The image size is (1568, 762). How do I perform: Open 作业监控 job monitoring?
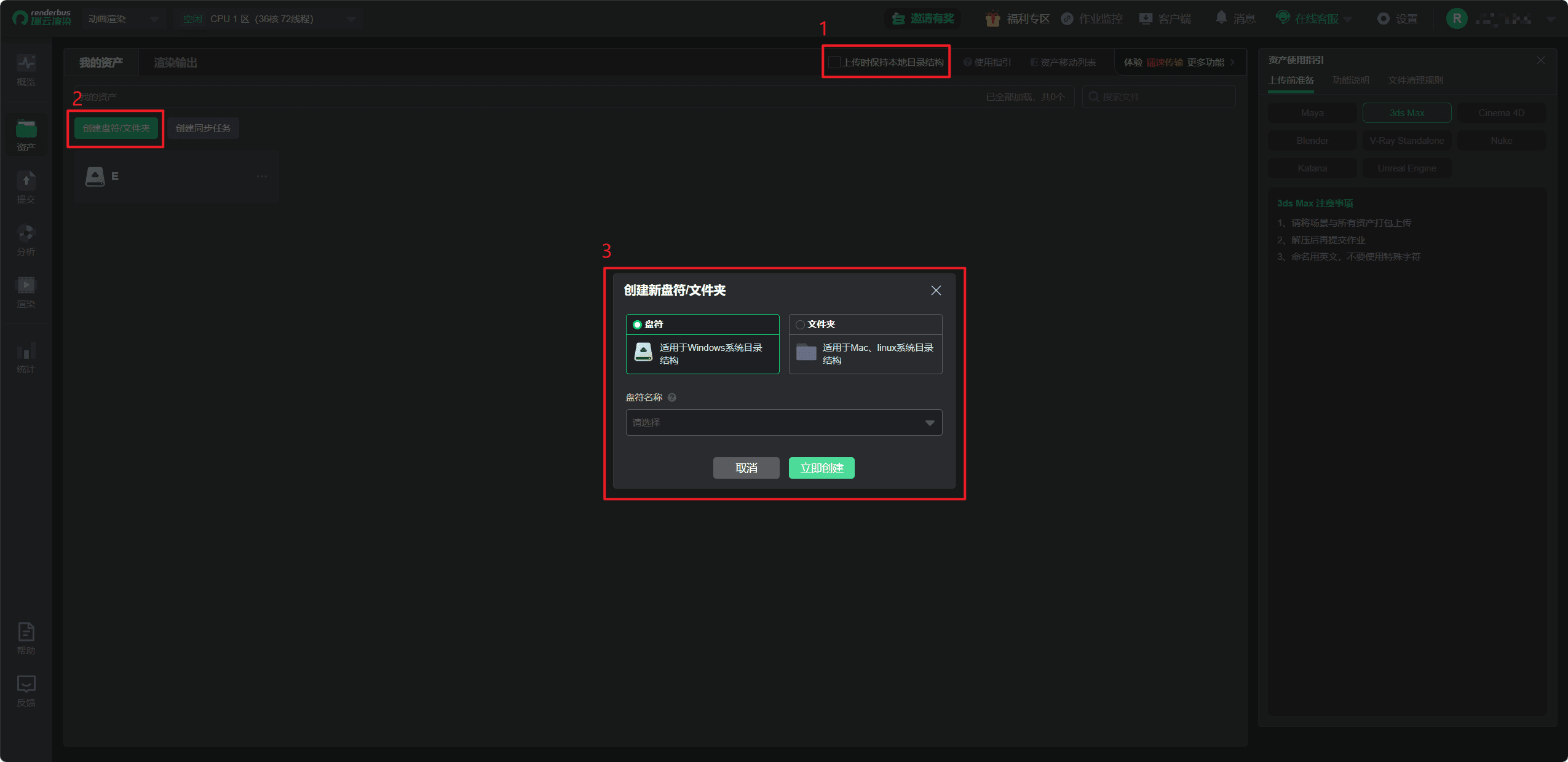tap(1093, 19)
